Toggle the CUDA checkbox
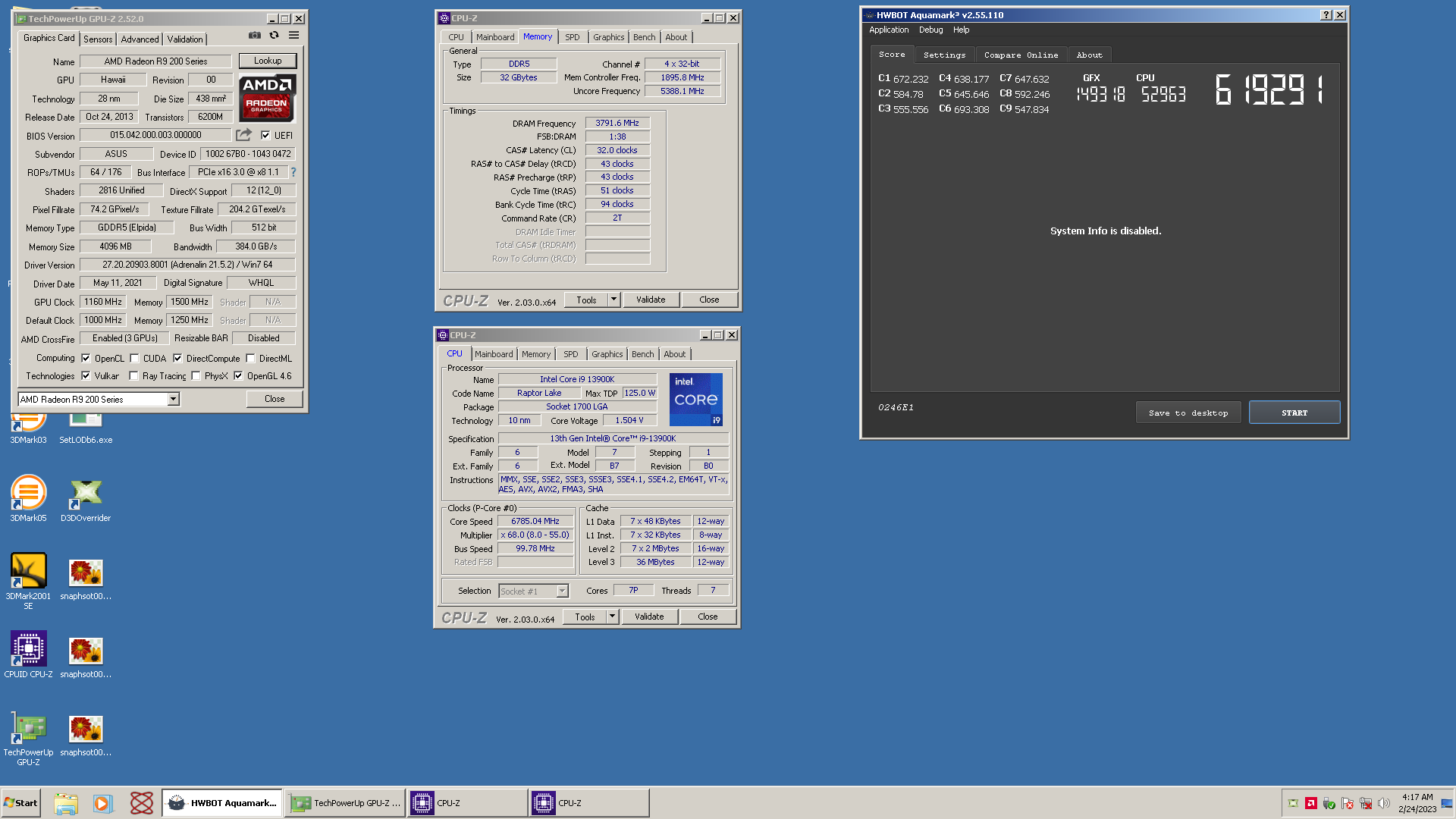The height and width of the screenshot is (819, 1456). pos(134,359)
